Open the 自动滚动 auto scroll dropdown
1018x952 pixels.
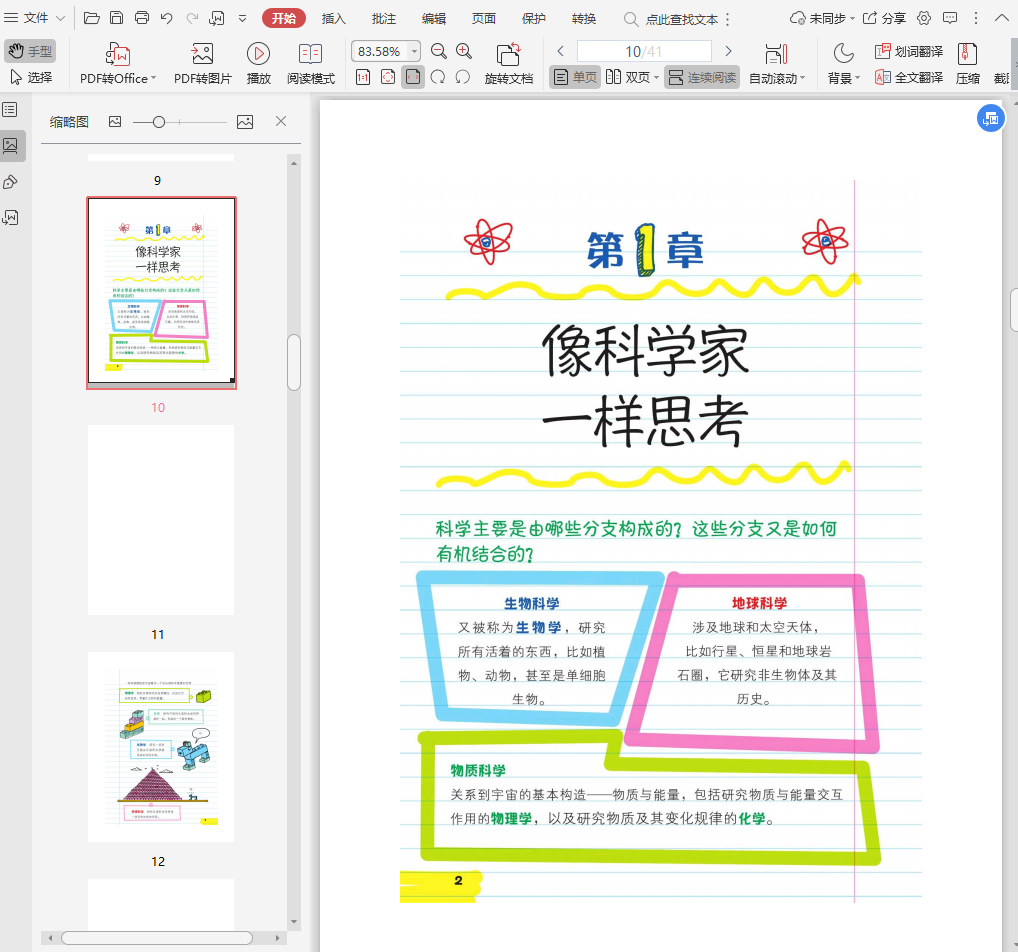click(776, 63)
